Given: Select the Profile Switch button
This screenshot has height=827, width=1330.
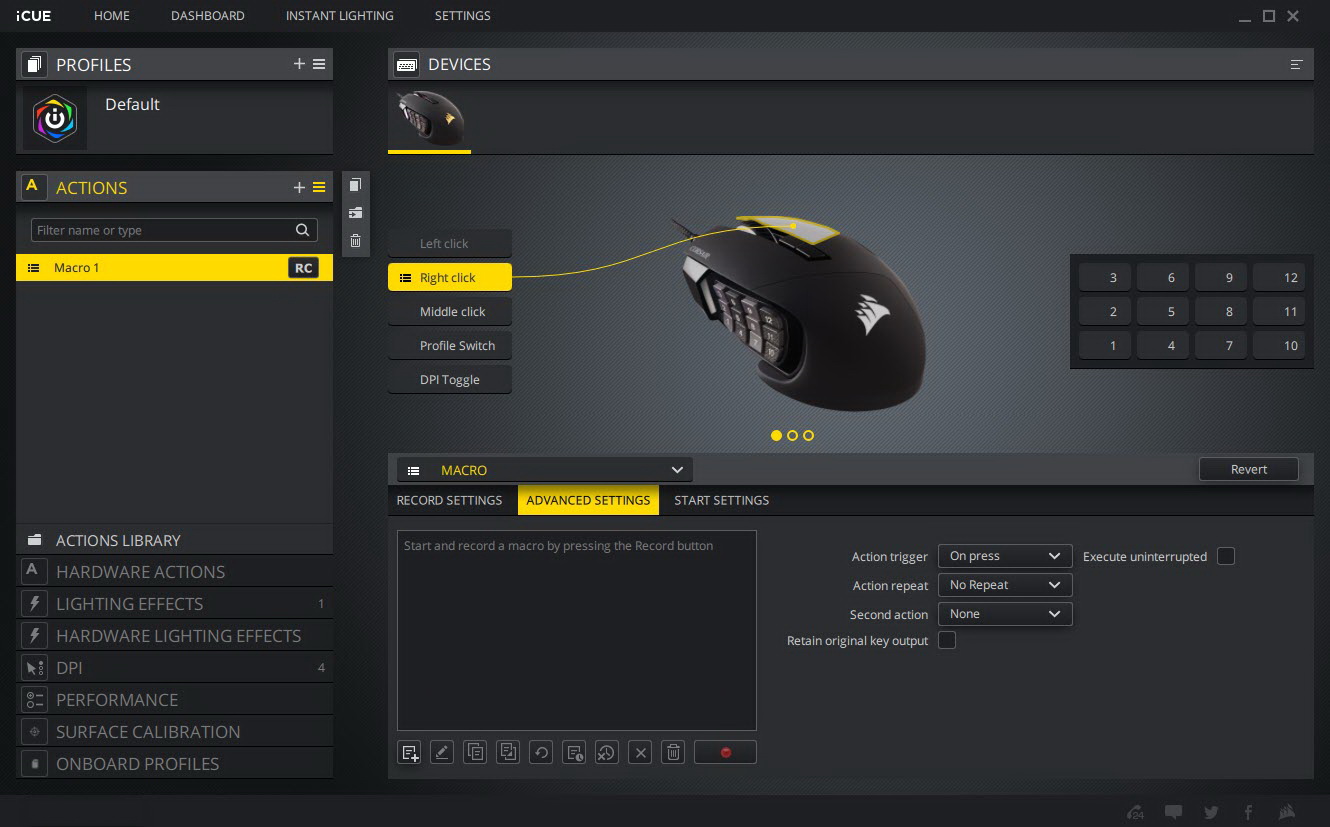Looking at the screenshot, I should [x=450, y=346].
